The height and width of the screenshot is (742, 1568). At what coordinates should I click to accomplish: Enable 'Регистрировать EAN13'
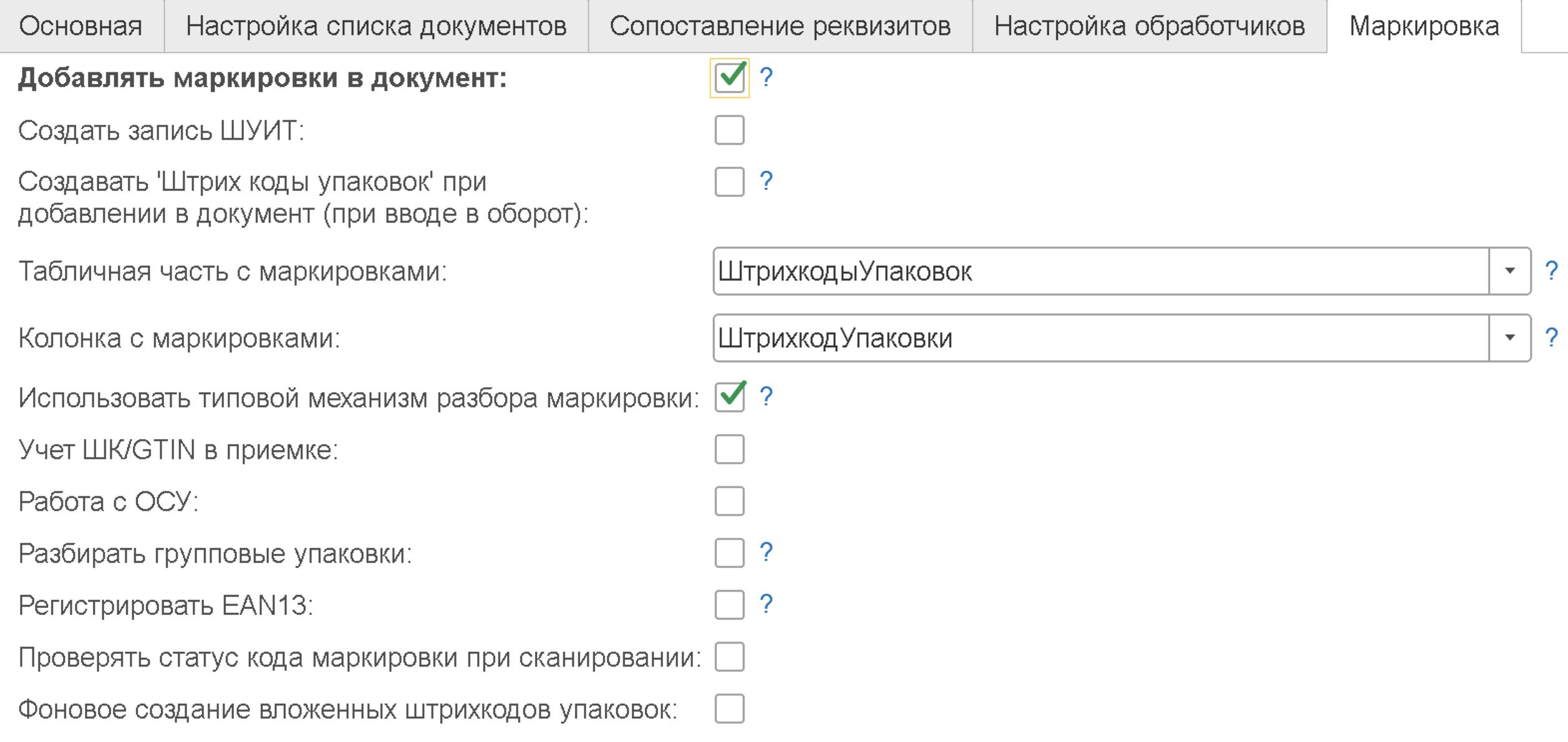pos(730,604)
